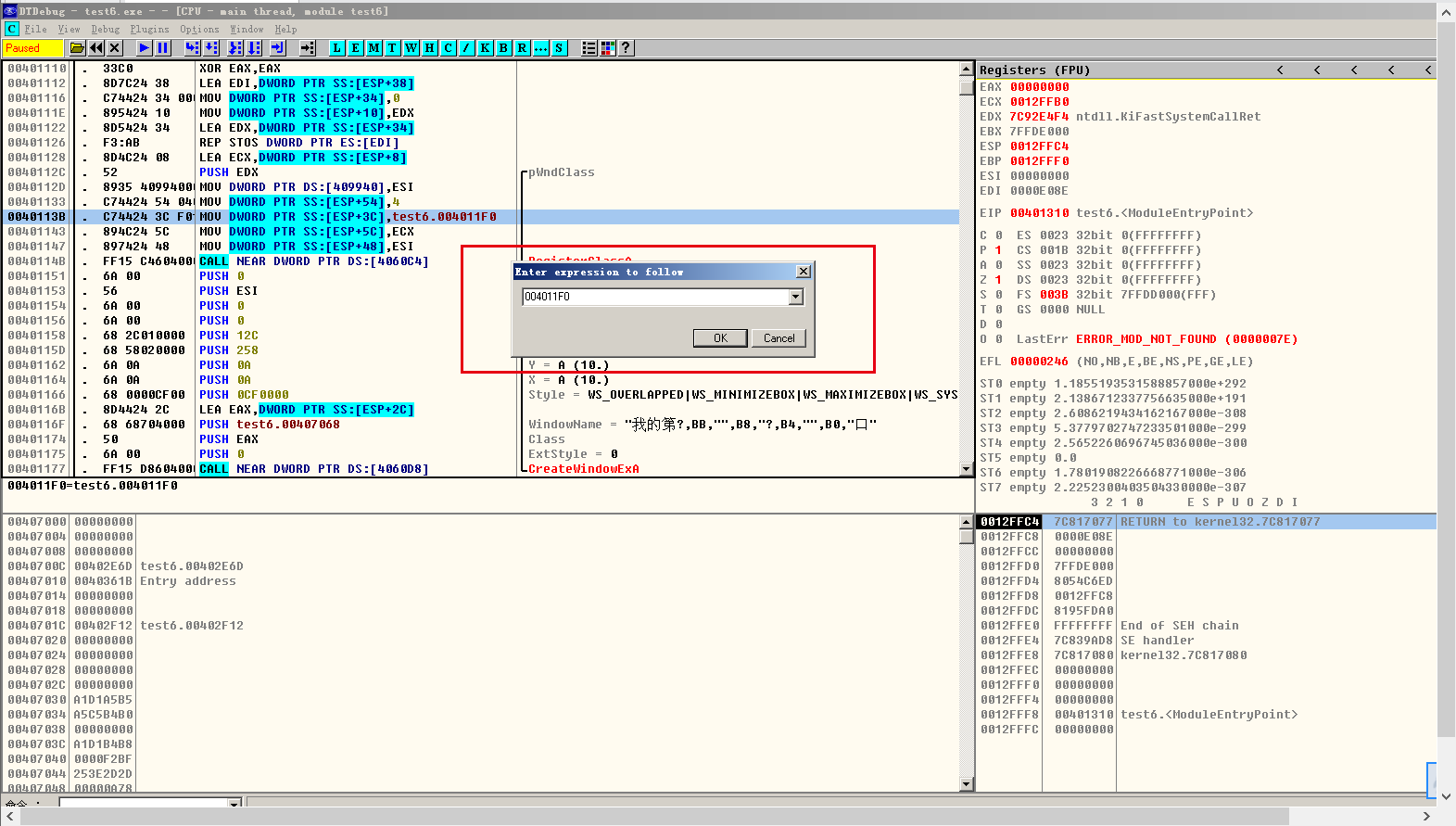Select the Z flag row in the registers pane
This screenshot has height=826, width=1456.
tap(991, 280)
